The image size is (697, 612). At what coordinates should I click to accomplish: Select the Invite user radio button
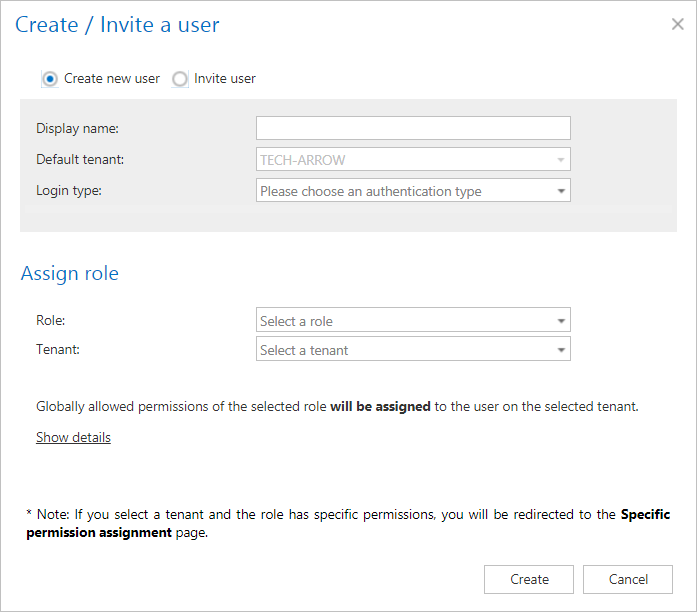[180, 78]
